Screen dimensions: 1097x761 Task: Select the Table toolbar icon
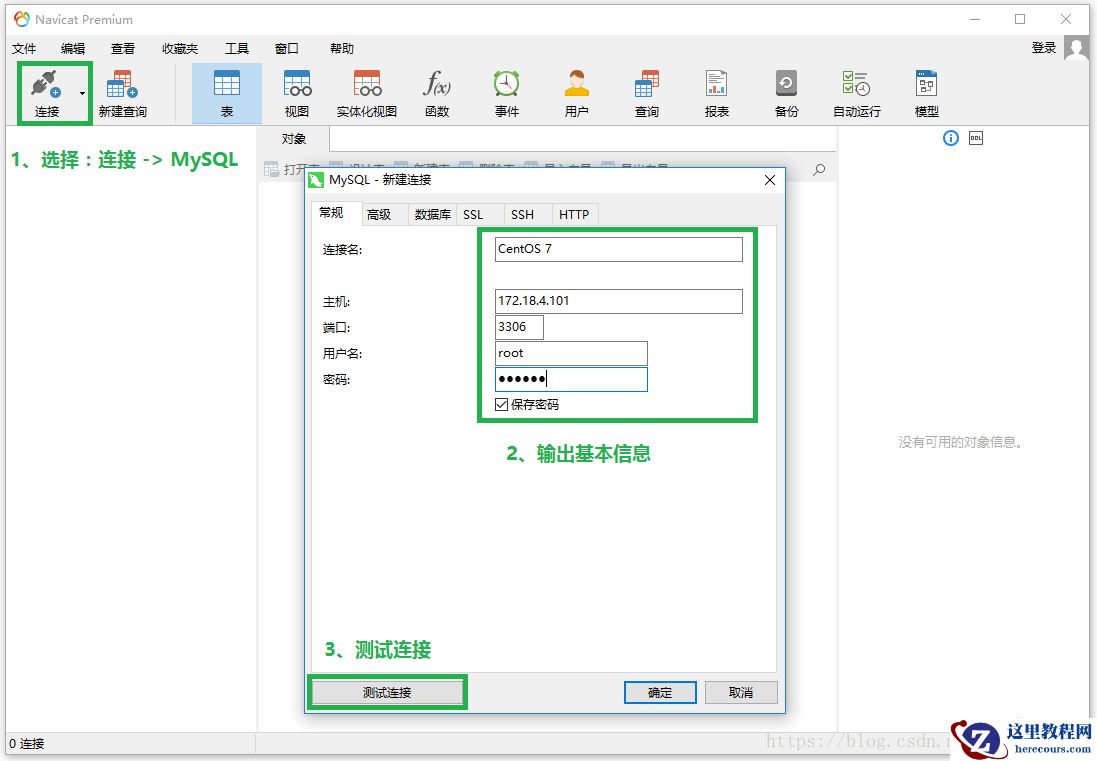[x=227, y=83]
